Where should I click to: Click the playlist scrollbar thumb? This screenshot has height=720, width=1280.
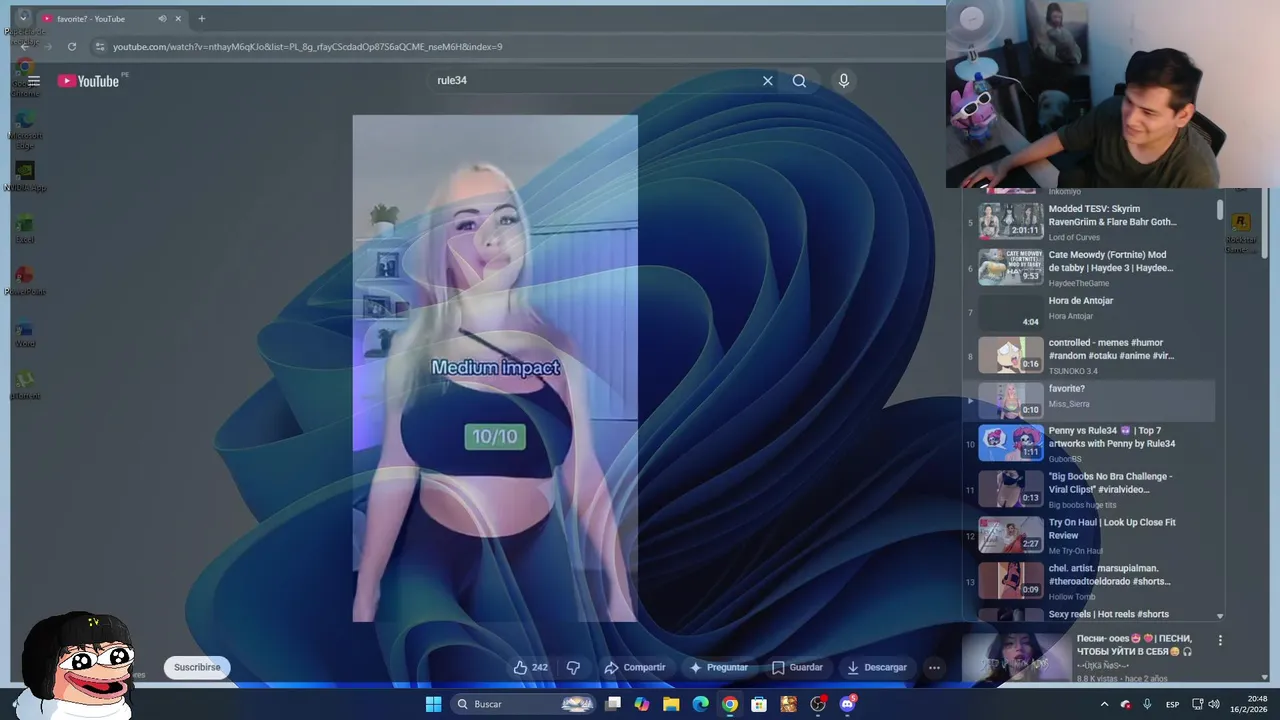click(1220, 209)
